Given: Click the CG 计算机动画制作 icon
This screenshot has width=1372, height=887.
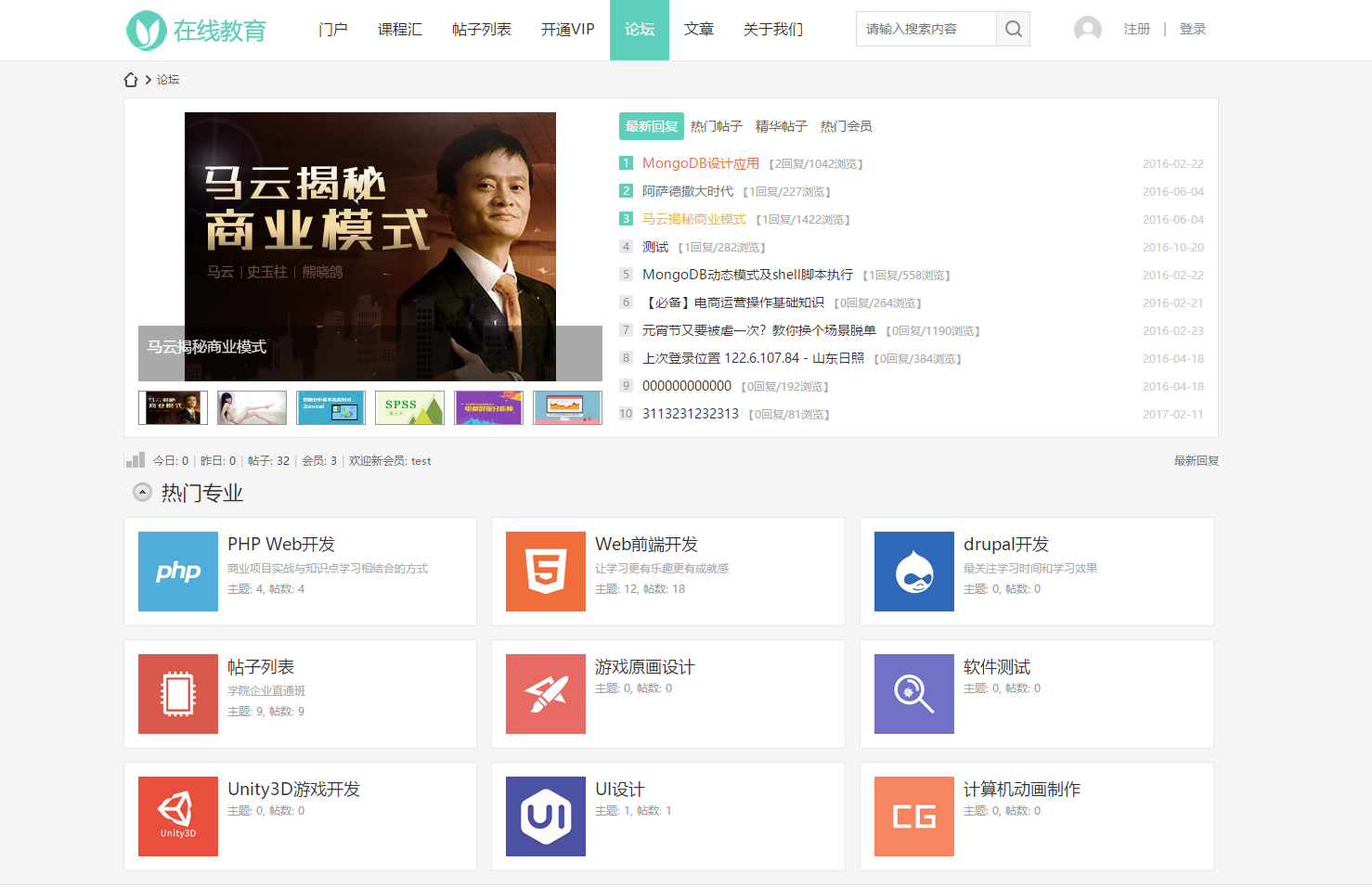Looking at the screenshot, I should [x=913, y=816].
